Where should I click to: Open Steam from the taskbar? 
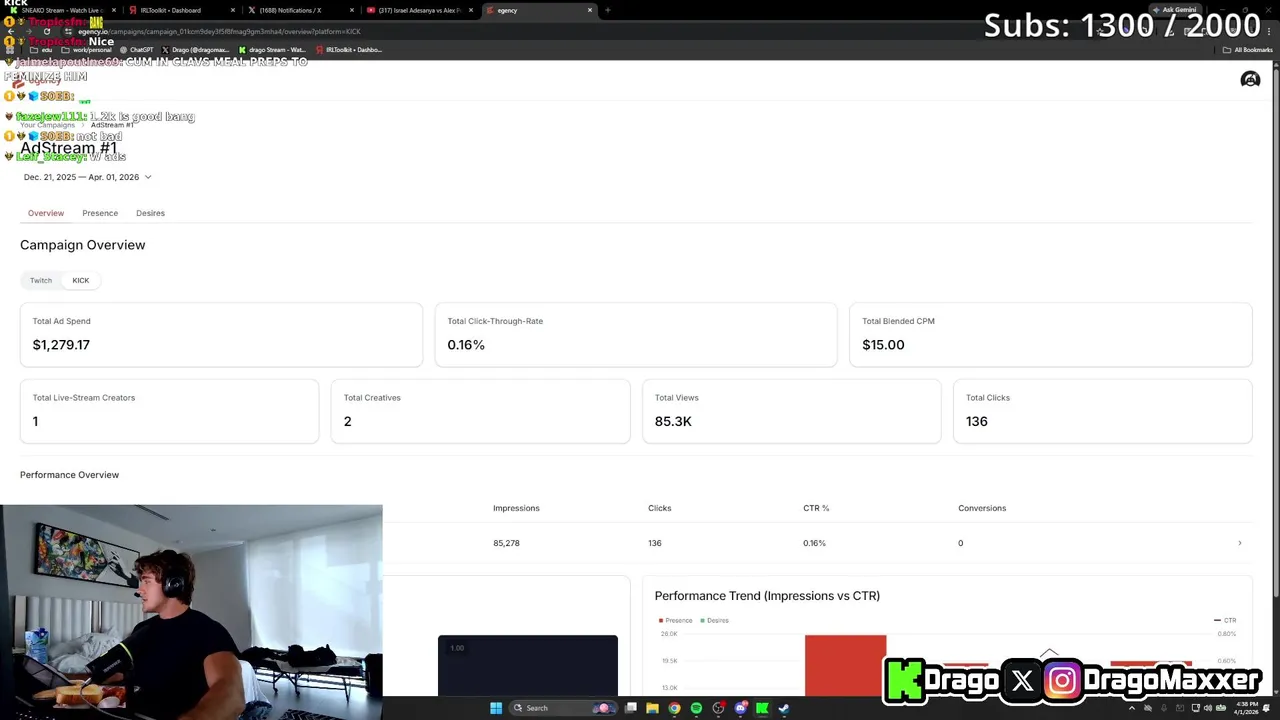coord(784,708)
